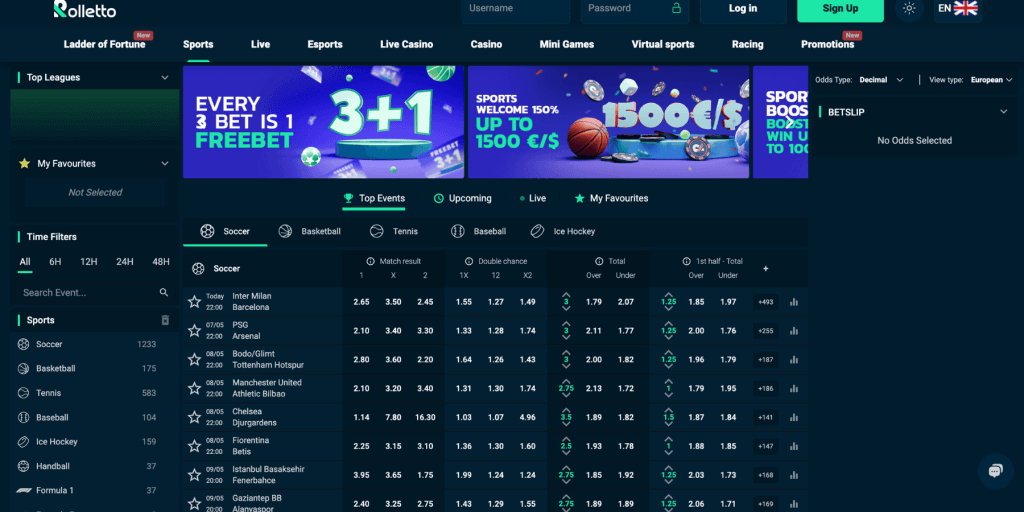
Task: Decrease Total line for PSG vs Arsenal
Action: (566, 338)
